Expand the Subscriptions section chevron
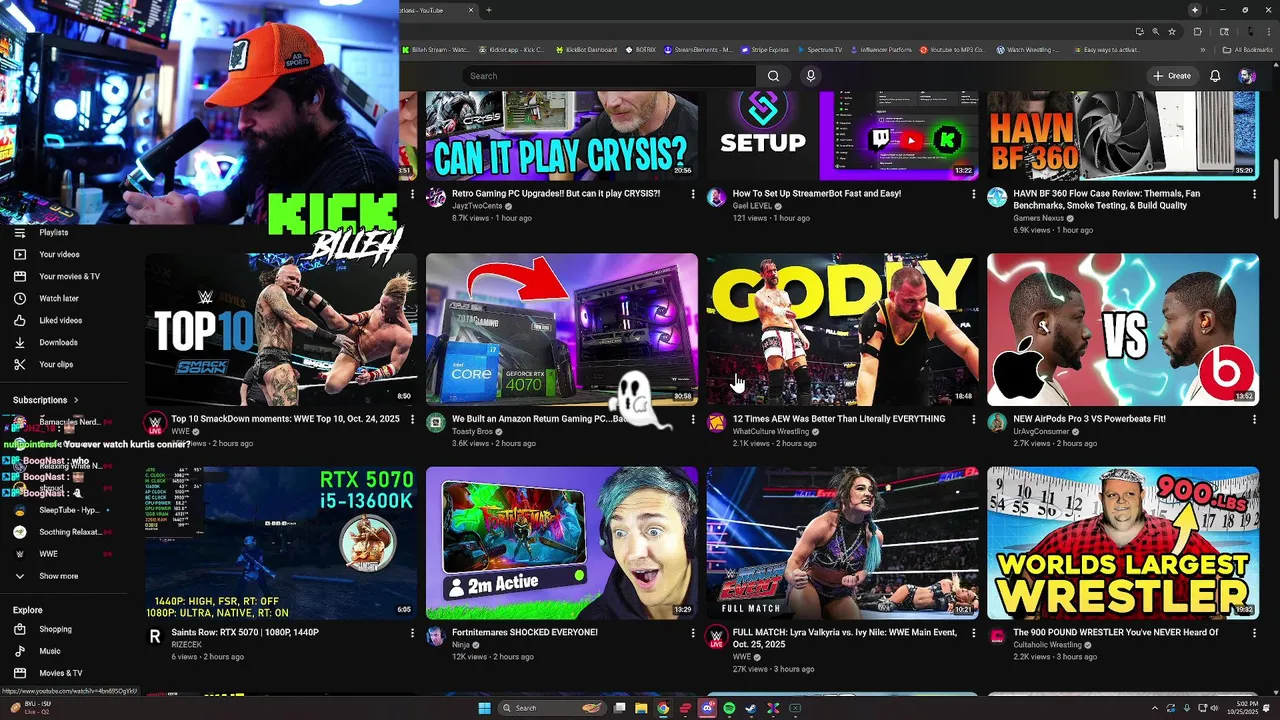This screenshot has width=1280, height=720. [x=75, y=400]
